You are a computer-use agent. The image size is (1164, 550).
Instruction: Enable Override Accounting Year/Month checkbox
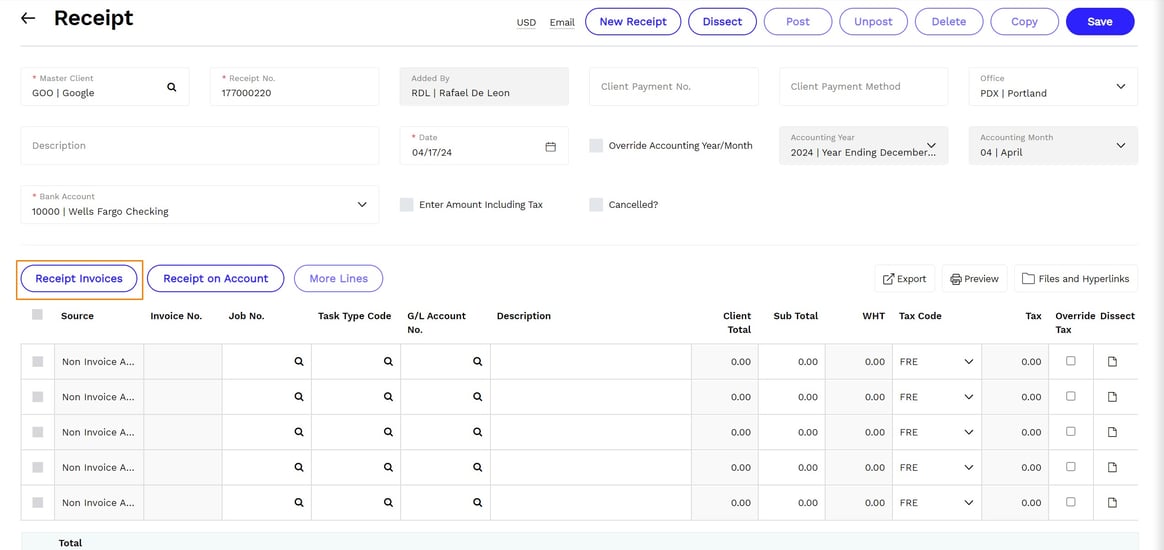596,146
